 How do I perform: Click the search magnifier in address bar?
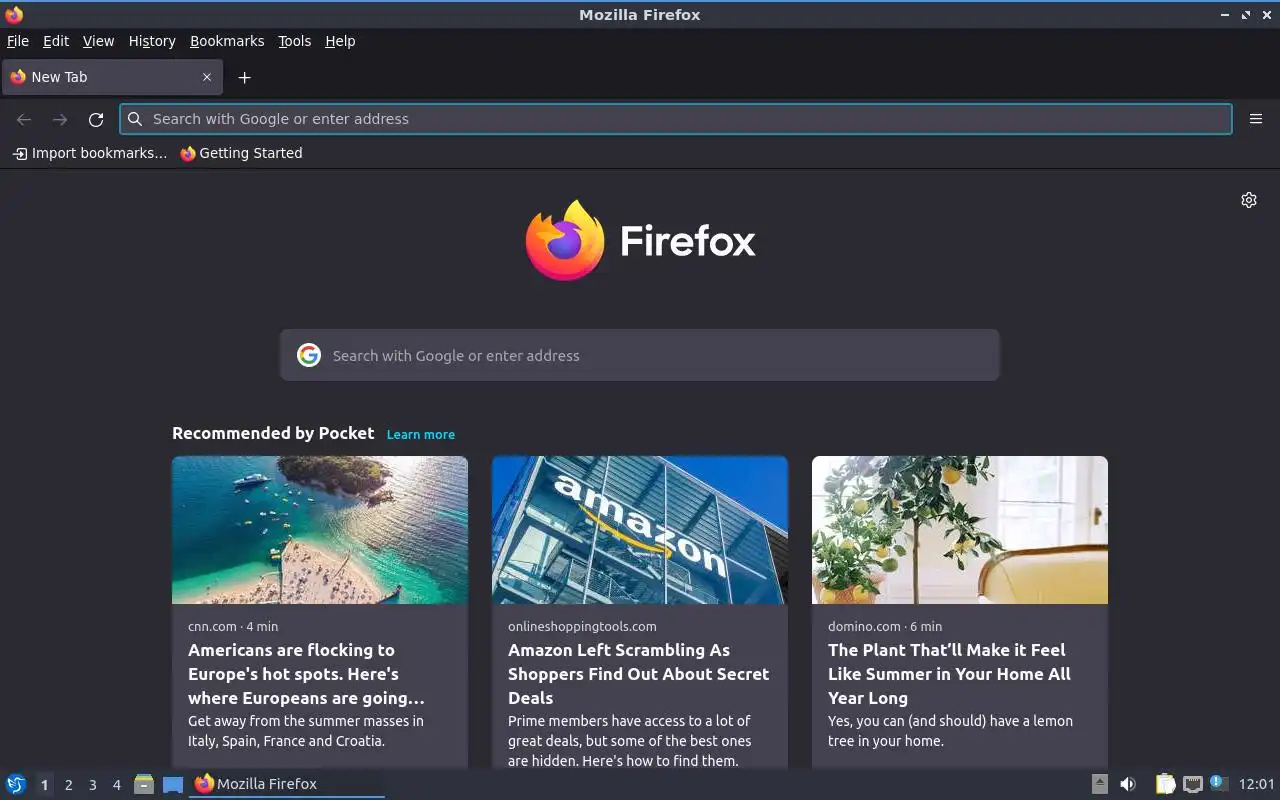click(135, 119)
